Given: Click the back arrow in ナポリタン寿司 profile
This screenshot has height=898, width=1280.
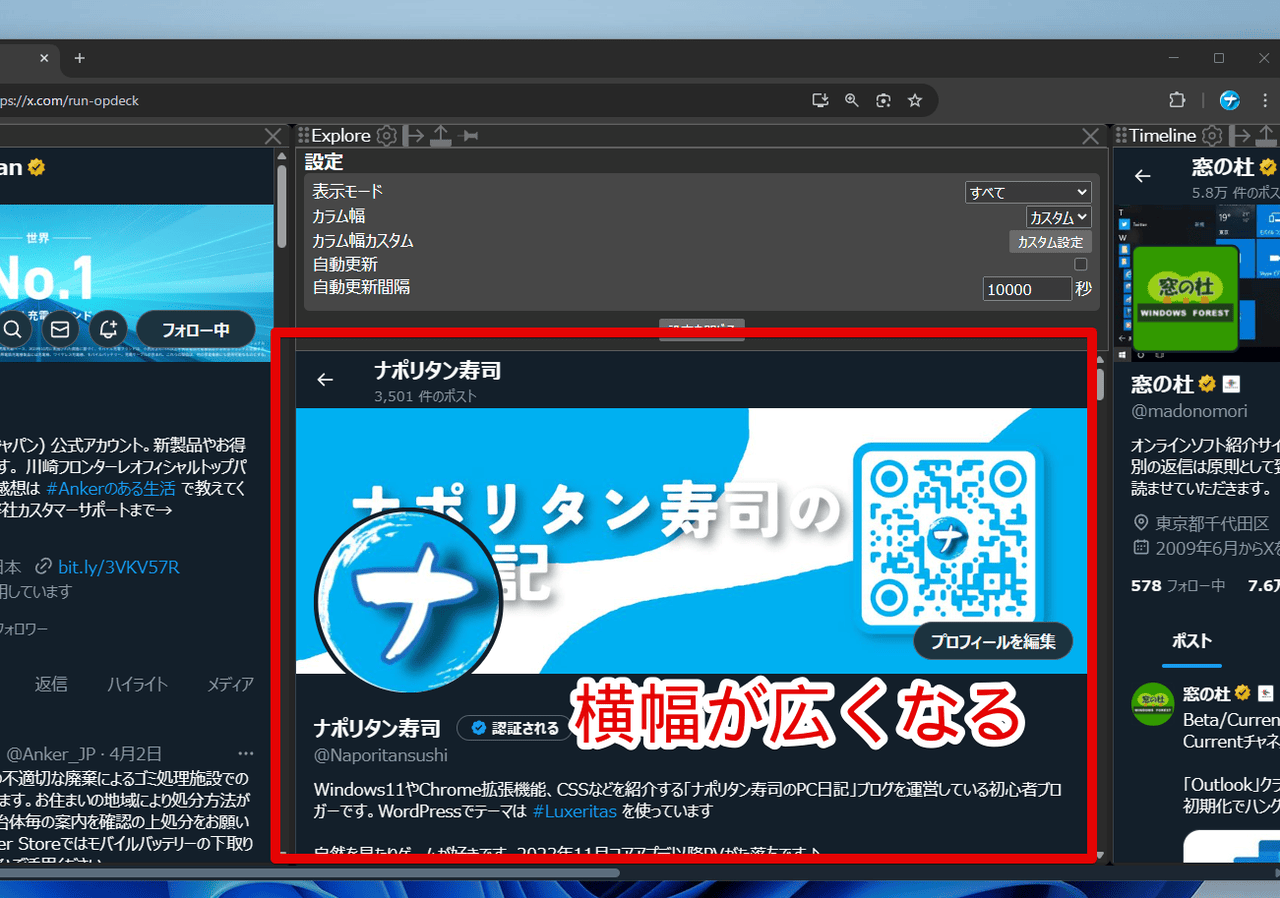Looking at the screenshot, I should coord(325,380).
